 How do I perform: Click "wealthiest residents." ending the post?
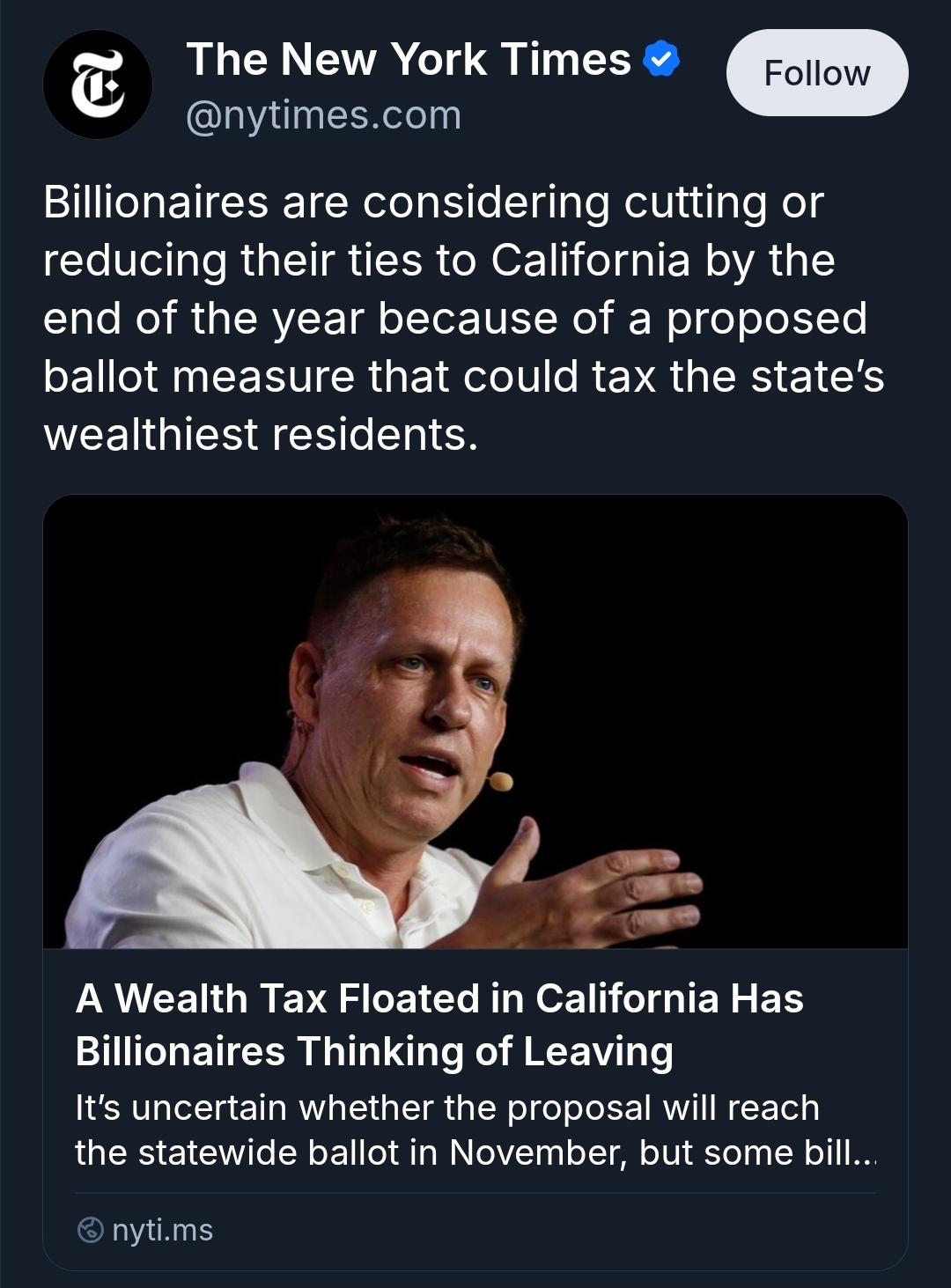coord(261,434)
